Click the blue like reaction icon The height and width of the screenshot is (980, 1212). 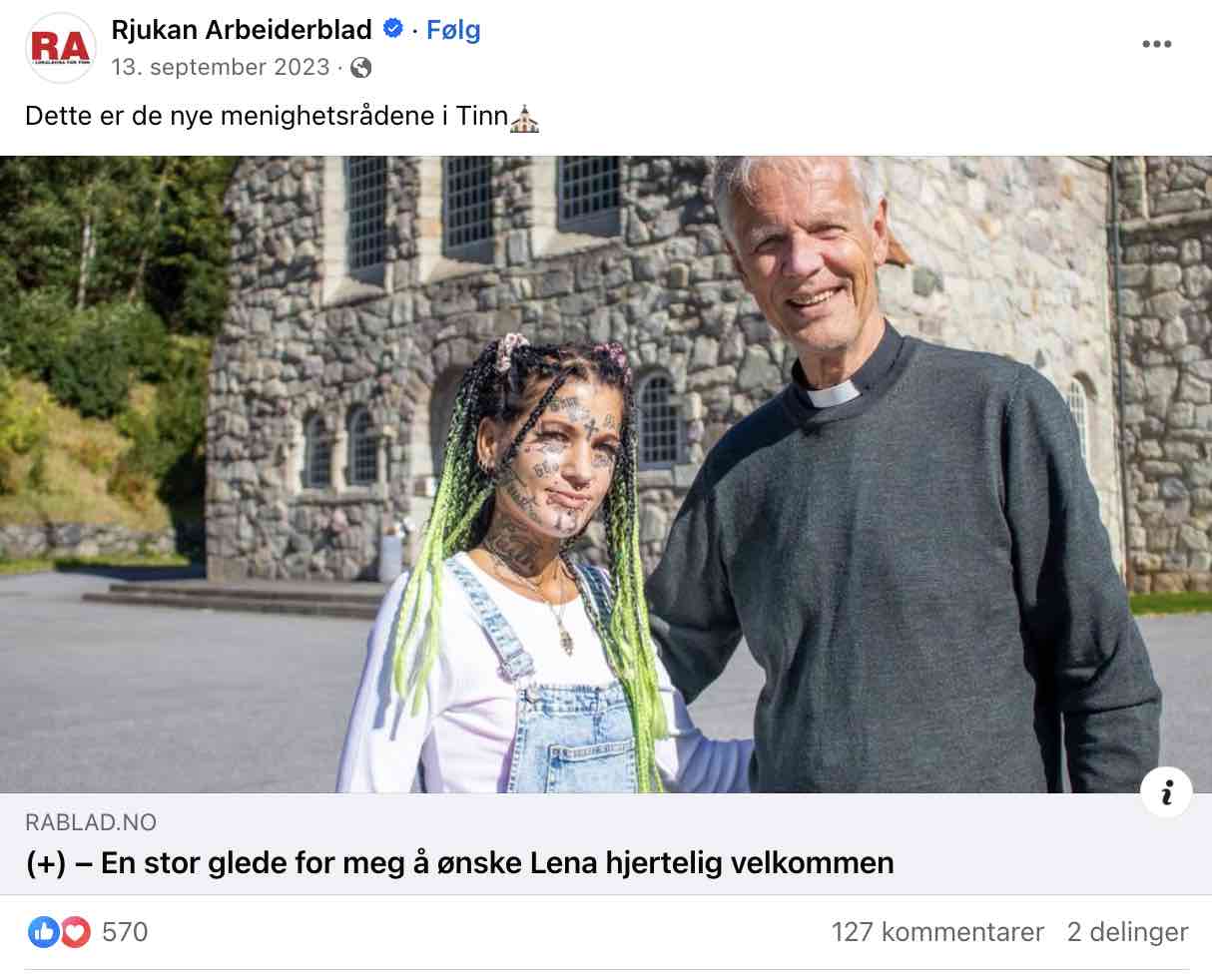coord(44,932)
